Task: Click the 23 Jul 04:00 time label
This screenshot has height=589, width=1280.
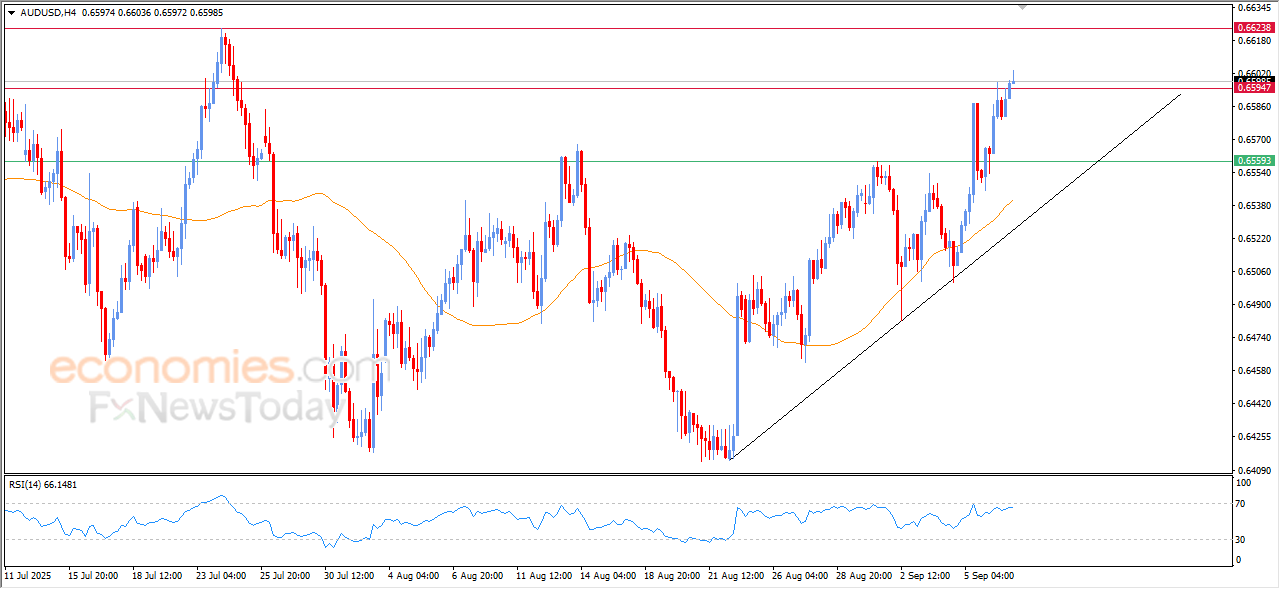Action: (221, 576)
